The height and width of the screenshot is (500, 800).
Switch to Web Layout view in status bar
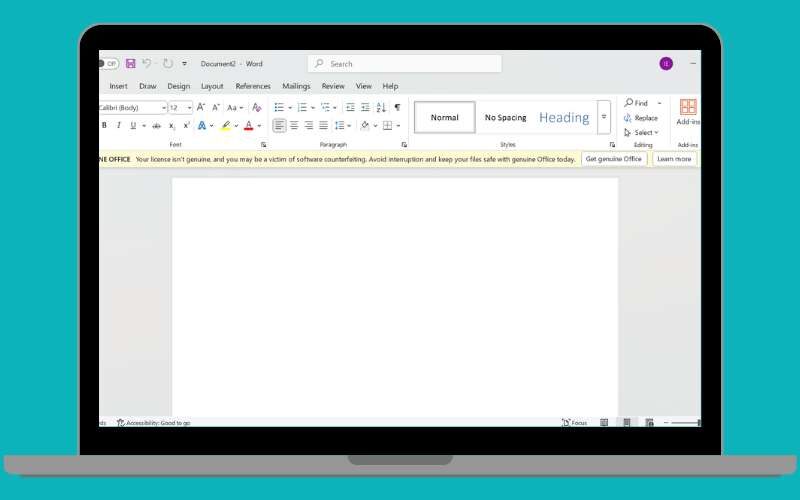[649, 422]
